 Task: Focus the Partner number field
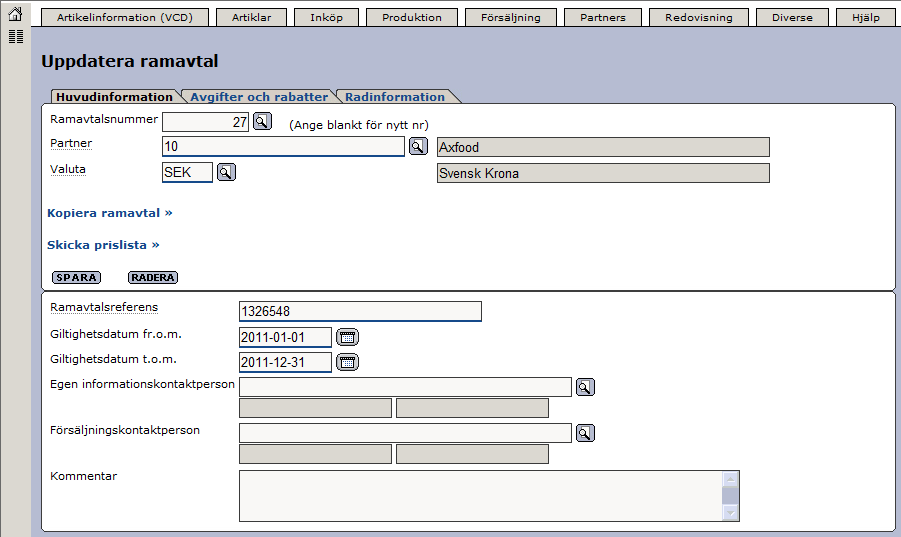283,146
